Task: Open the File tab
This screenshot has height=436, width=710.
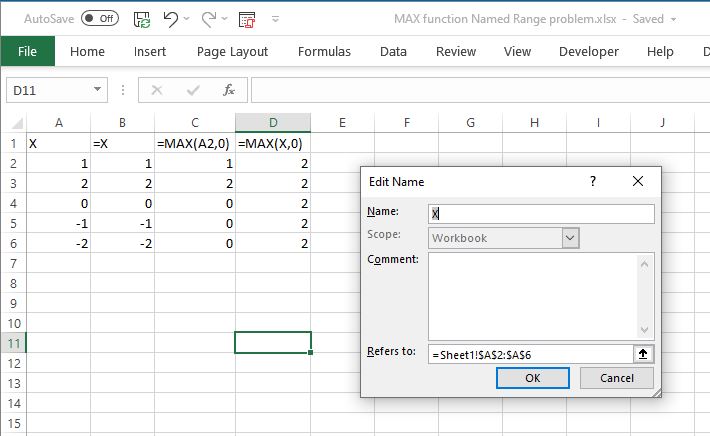Action: (28, 51)
